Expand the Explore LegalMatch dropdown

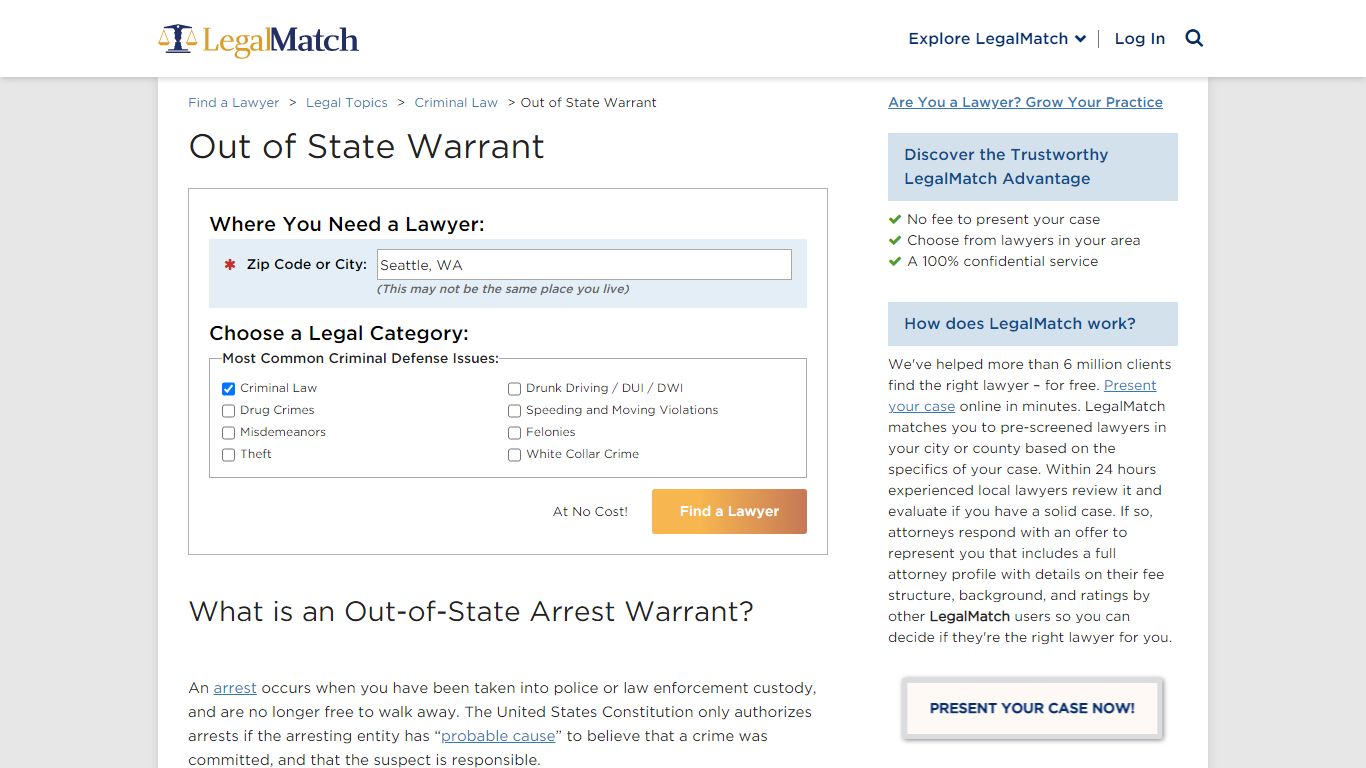tap(996, 39)
